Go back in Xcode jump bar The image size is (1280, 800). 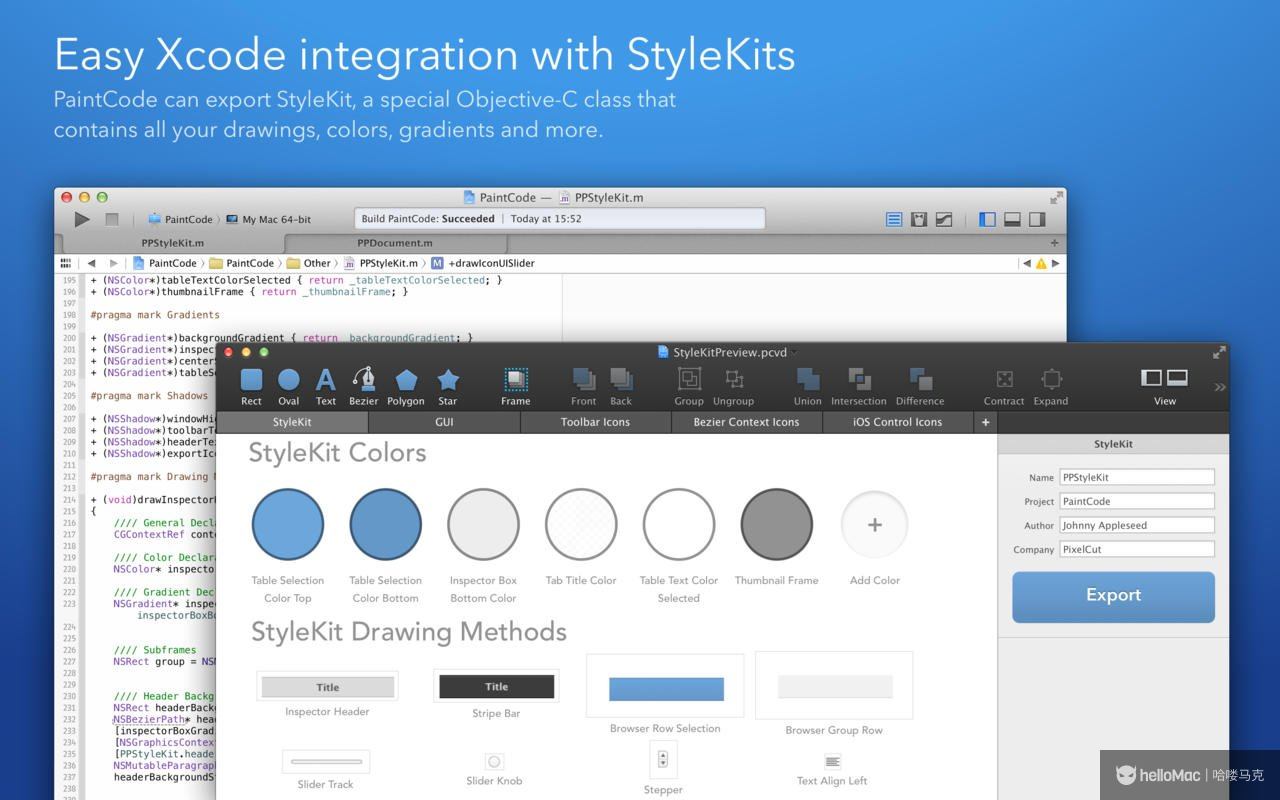(91, 263)
